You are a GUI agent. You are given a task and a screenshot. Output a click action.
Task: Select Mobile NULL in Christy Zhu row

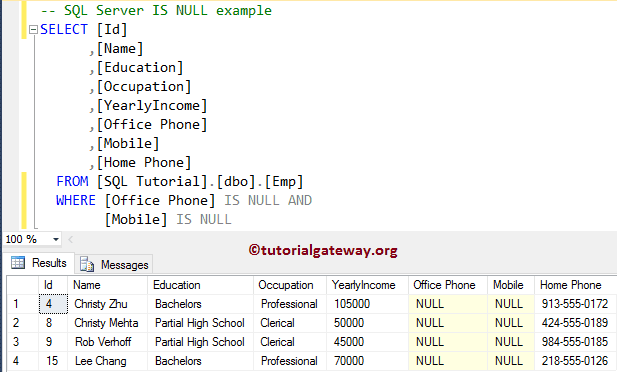pyautogui.click(x=511, y=304)
